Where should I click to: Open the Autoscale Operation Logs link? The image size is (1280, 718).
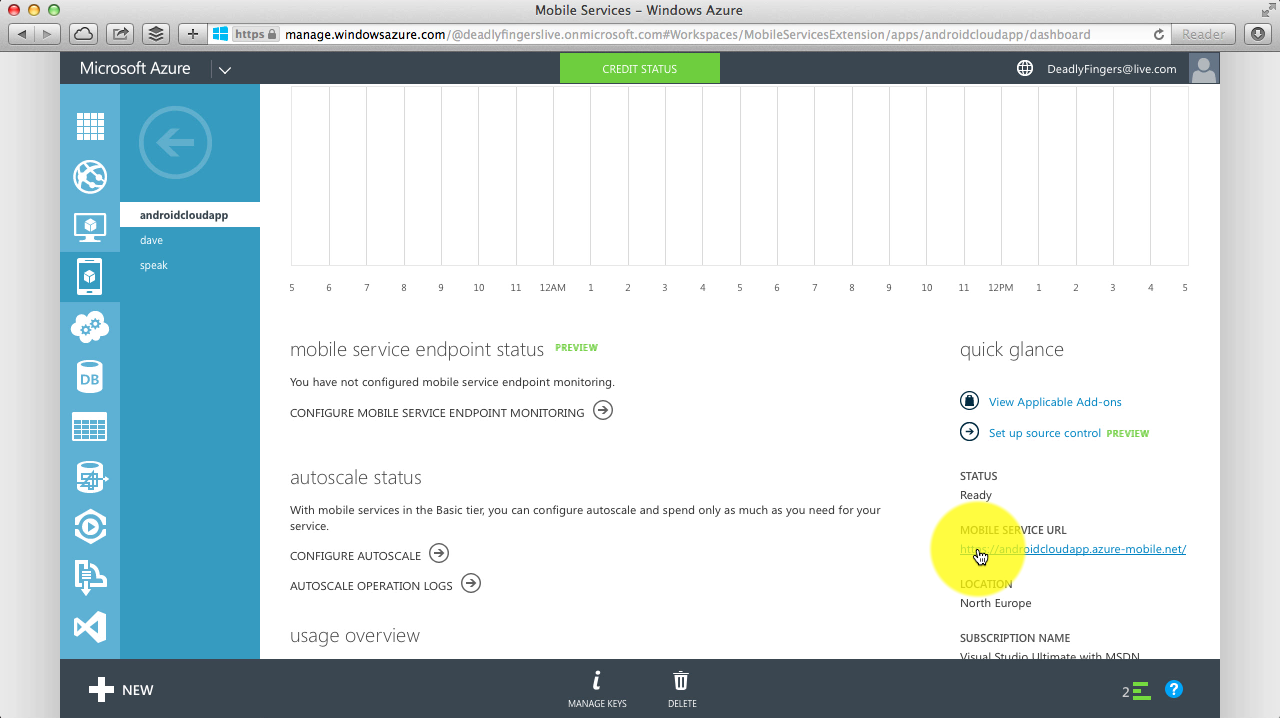tap(371, 585)
